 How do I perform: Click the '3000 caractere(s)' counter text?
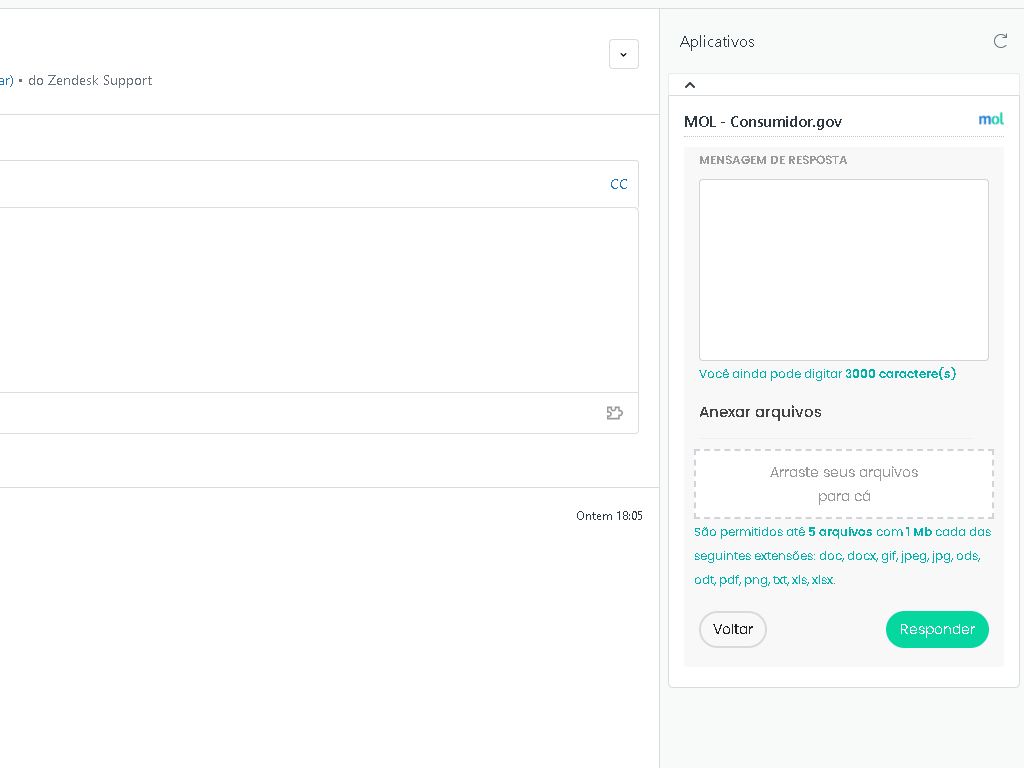pos(900,374)
